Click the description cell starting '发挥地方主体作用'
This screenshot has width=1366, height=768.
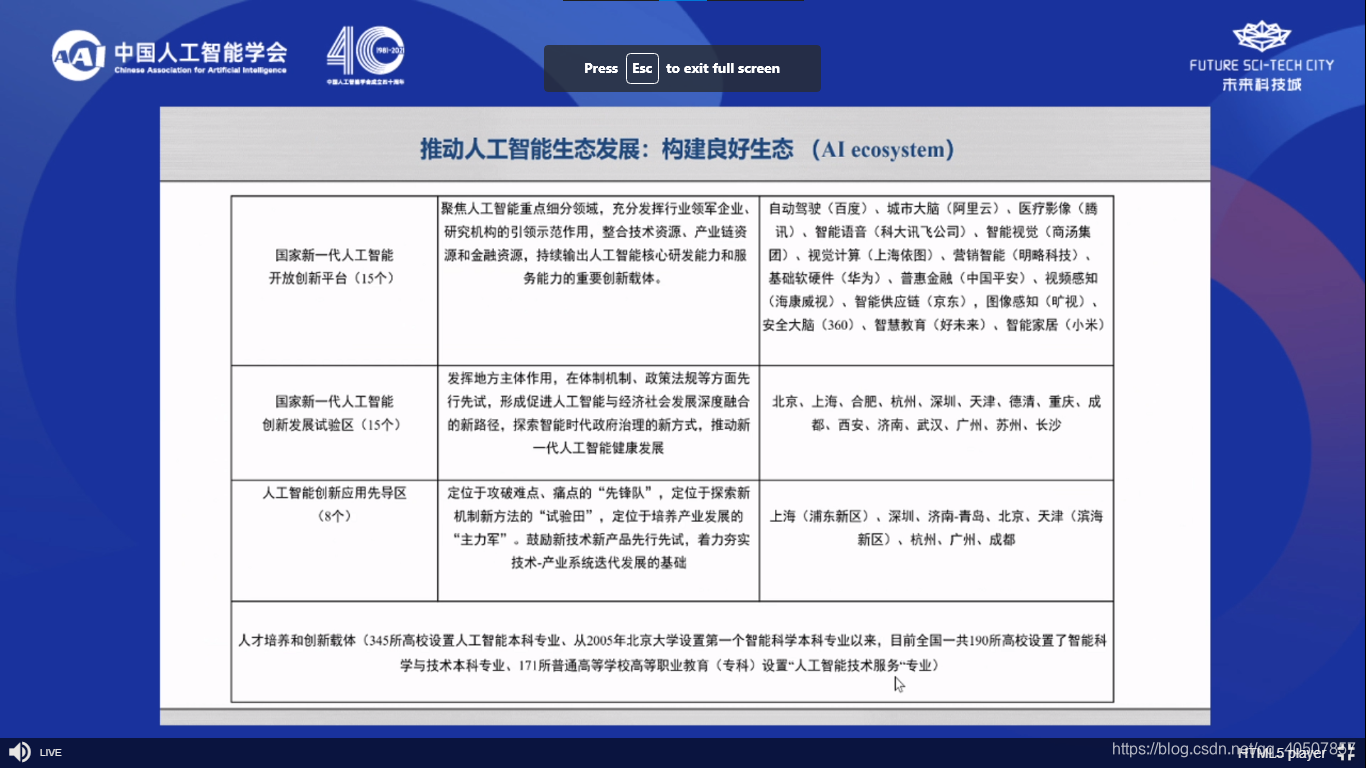(598, 423)
